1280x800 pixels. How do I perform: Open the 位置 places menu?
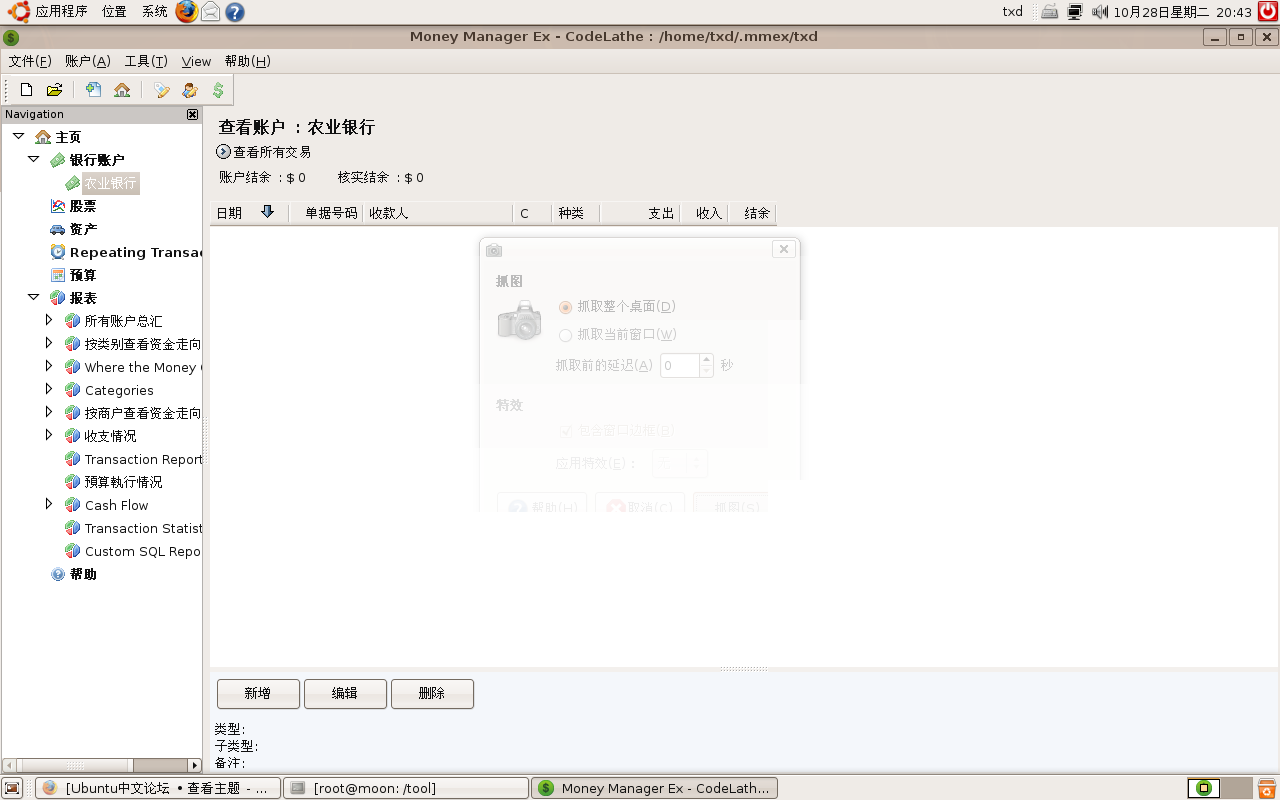(x=114, y=12)
